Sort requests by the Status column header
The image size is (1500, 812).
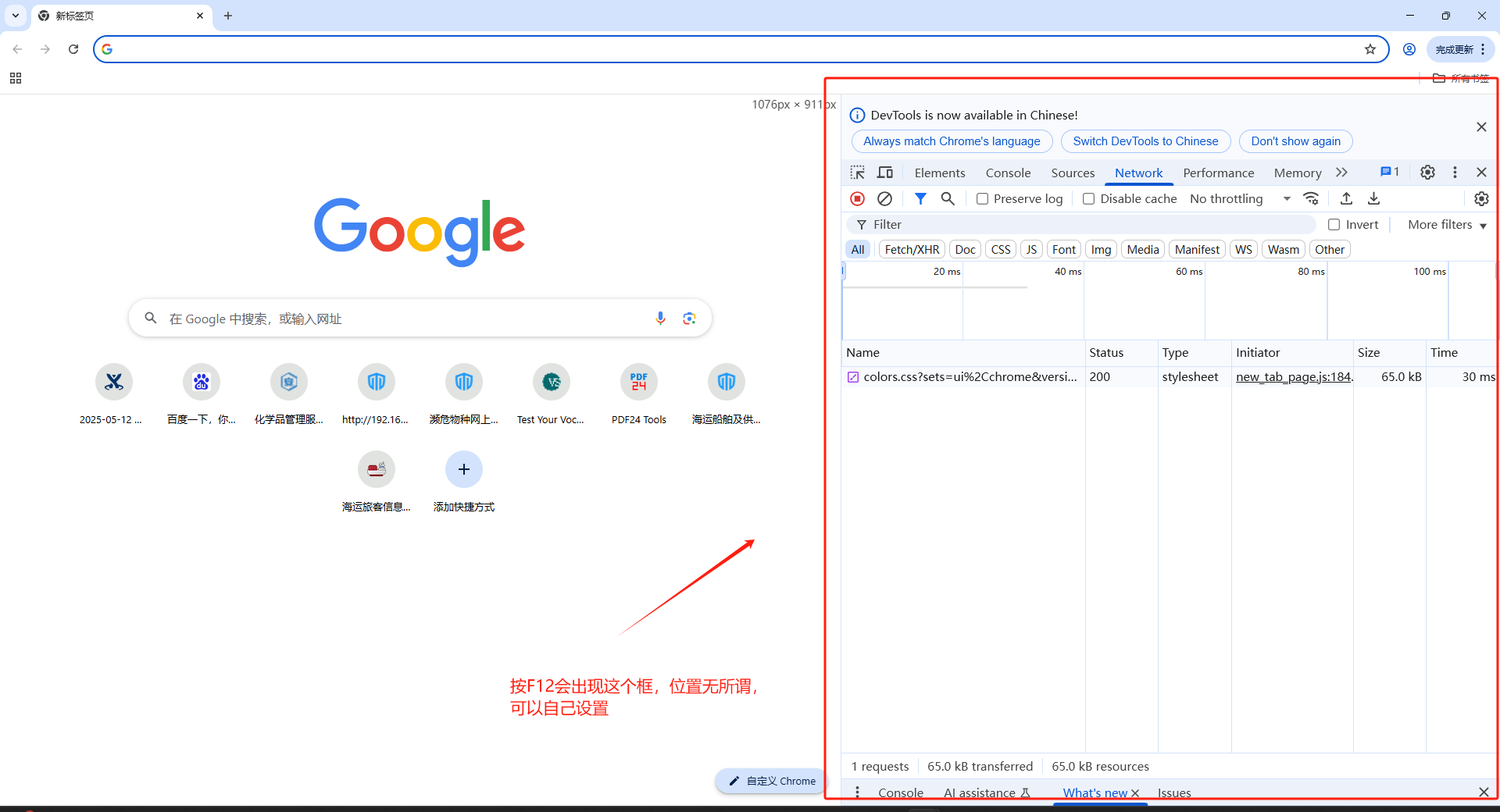click(x=1121, y=353)
